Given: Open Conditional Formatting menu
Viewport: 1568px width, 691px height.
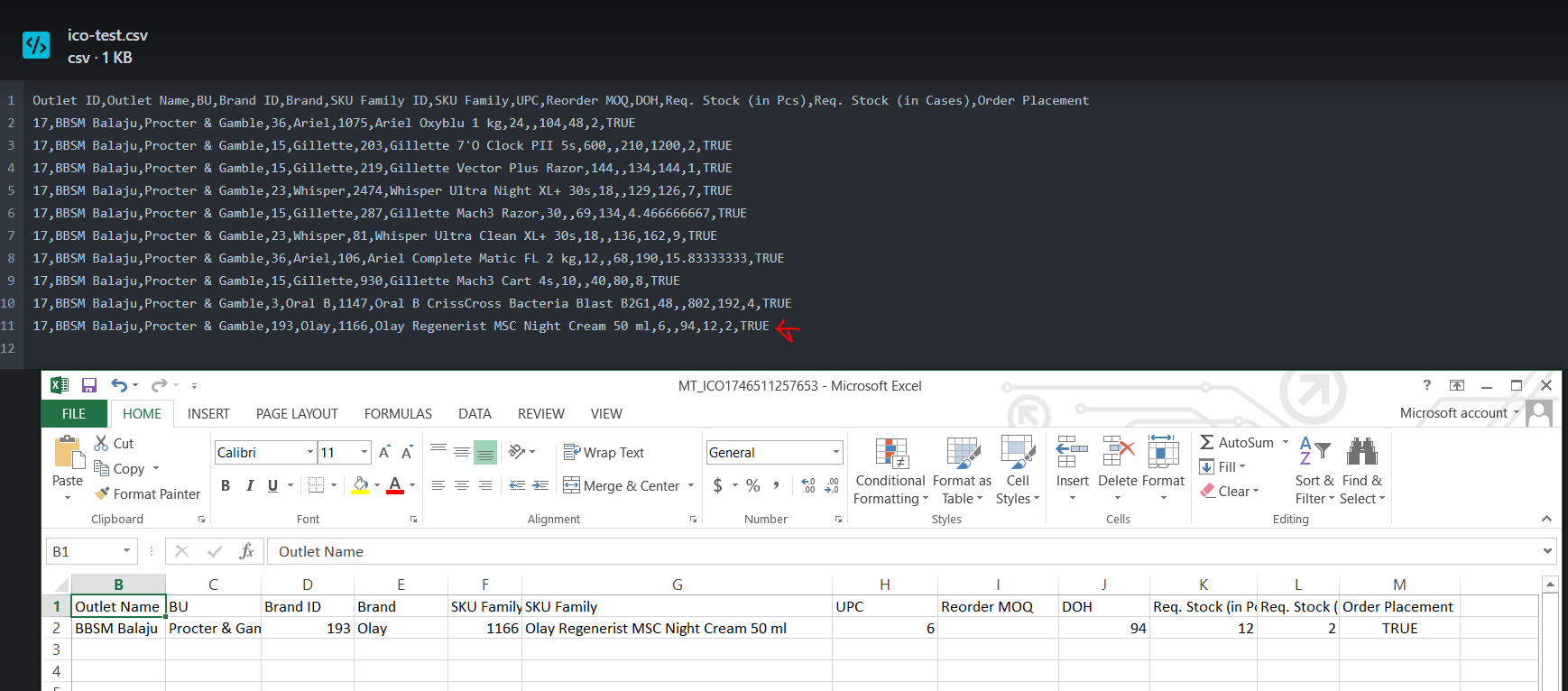Looking at the screenshot, I should [x=890, y=471].
